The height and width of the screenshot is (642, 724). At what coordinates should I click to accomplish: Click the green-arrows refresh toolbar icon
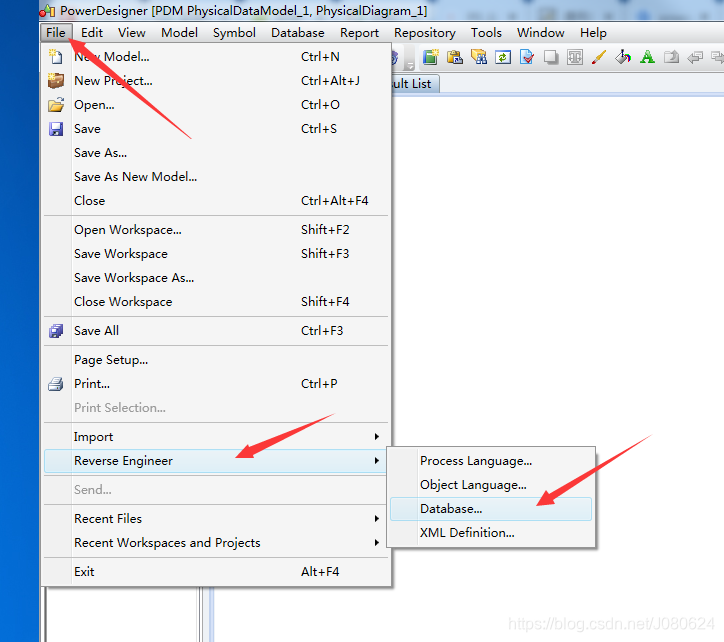(x=503, y=57)
